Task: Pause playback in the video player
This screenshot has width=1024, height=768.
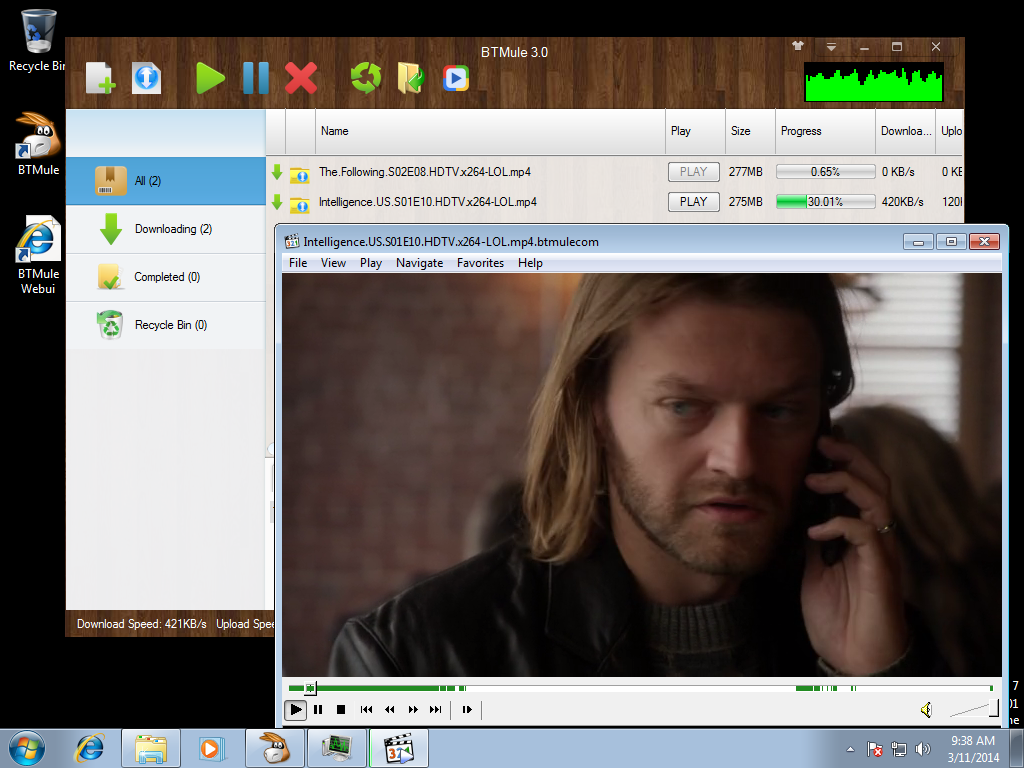Action: [318, 710]
